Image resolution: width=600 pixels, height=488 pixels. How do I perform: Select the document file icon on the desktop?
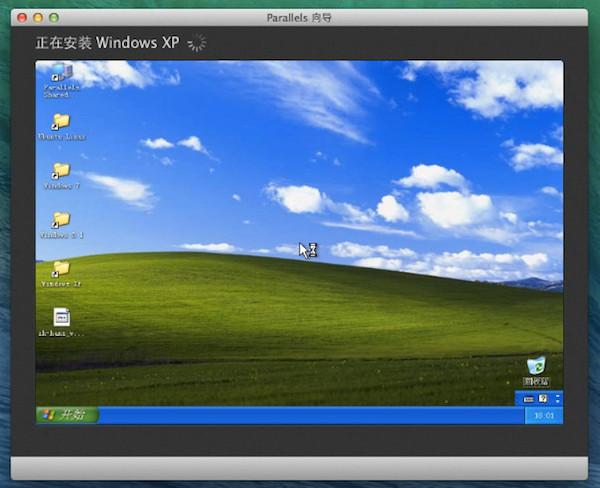[x=62, y=322]
